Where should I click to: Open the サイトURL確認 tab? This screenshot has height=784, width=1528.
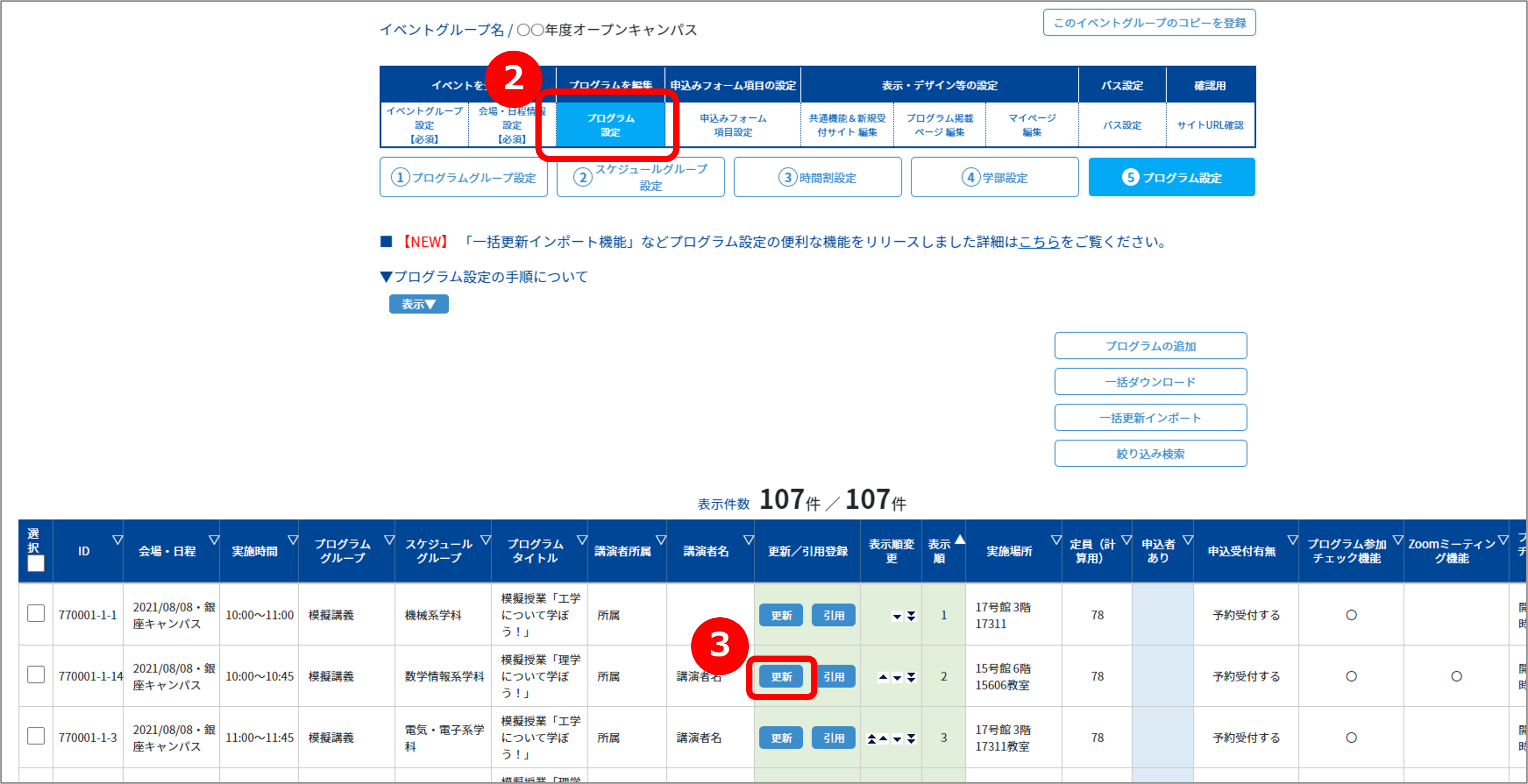pos(1210,125)
